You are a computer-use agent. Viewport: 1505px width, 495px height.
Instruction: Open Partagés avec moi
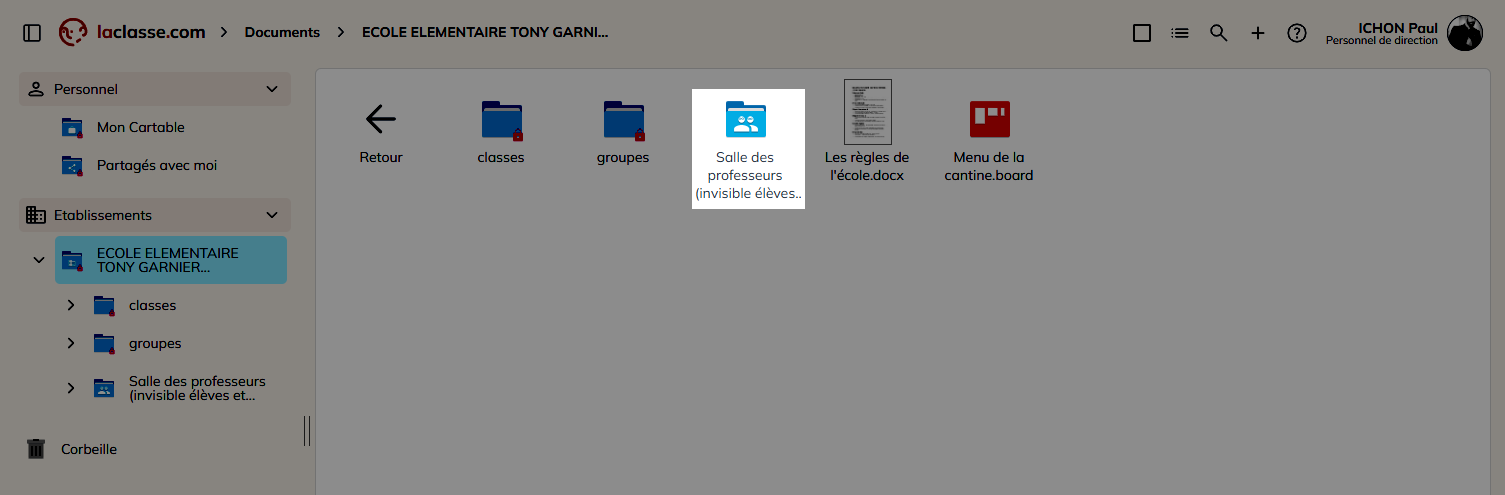[156, 165]
